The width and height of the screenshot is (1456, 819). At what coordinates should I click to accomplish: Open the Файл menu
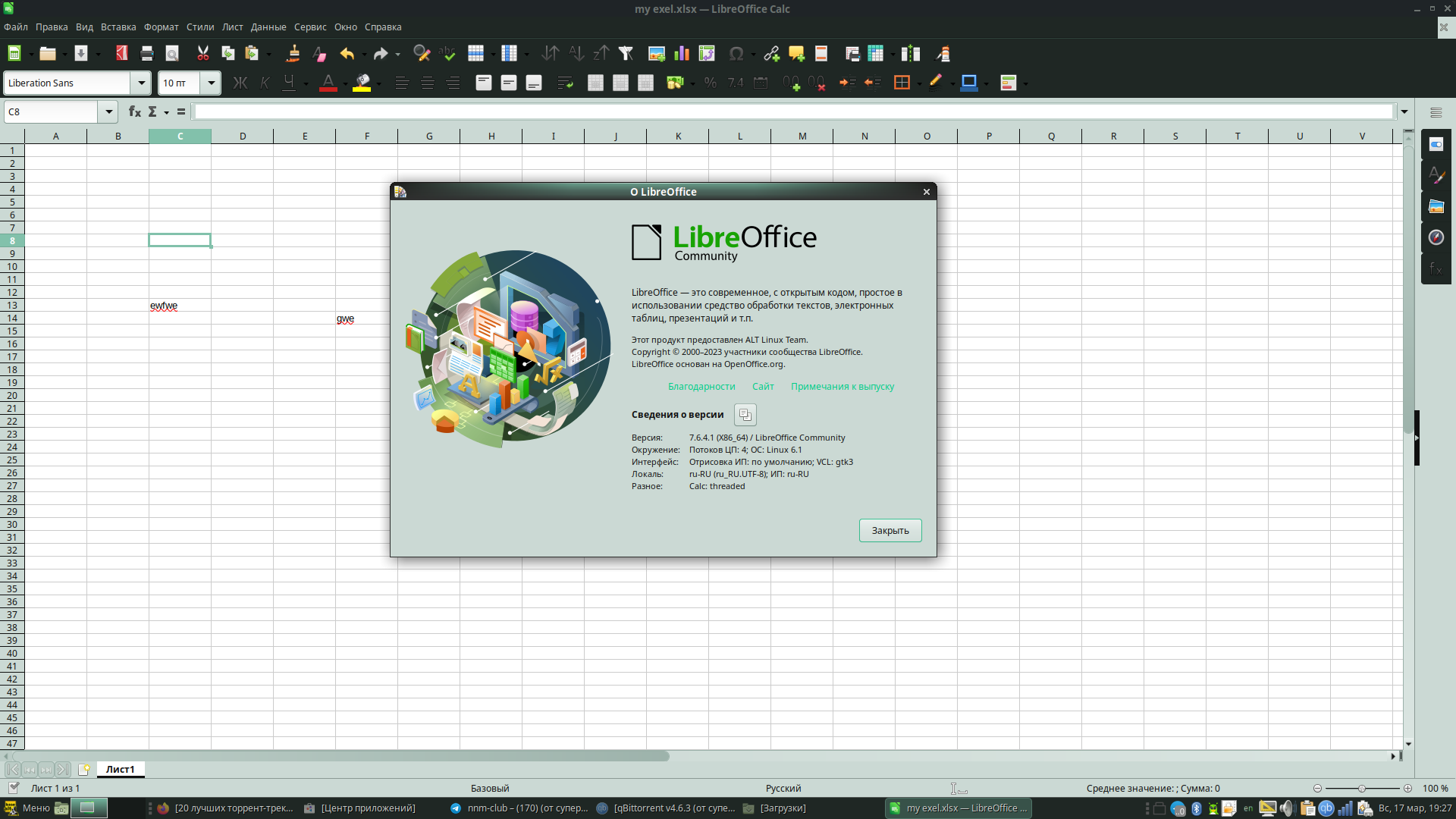click(x=15, y=27)
